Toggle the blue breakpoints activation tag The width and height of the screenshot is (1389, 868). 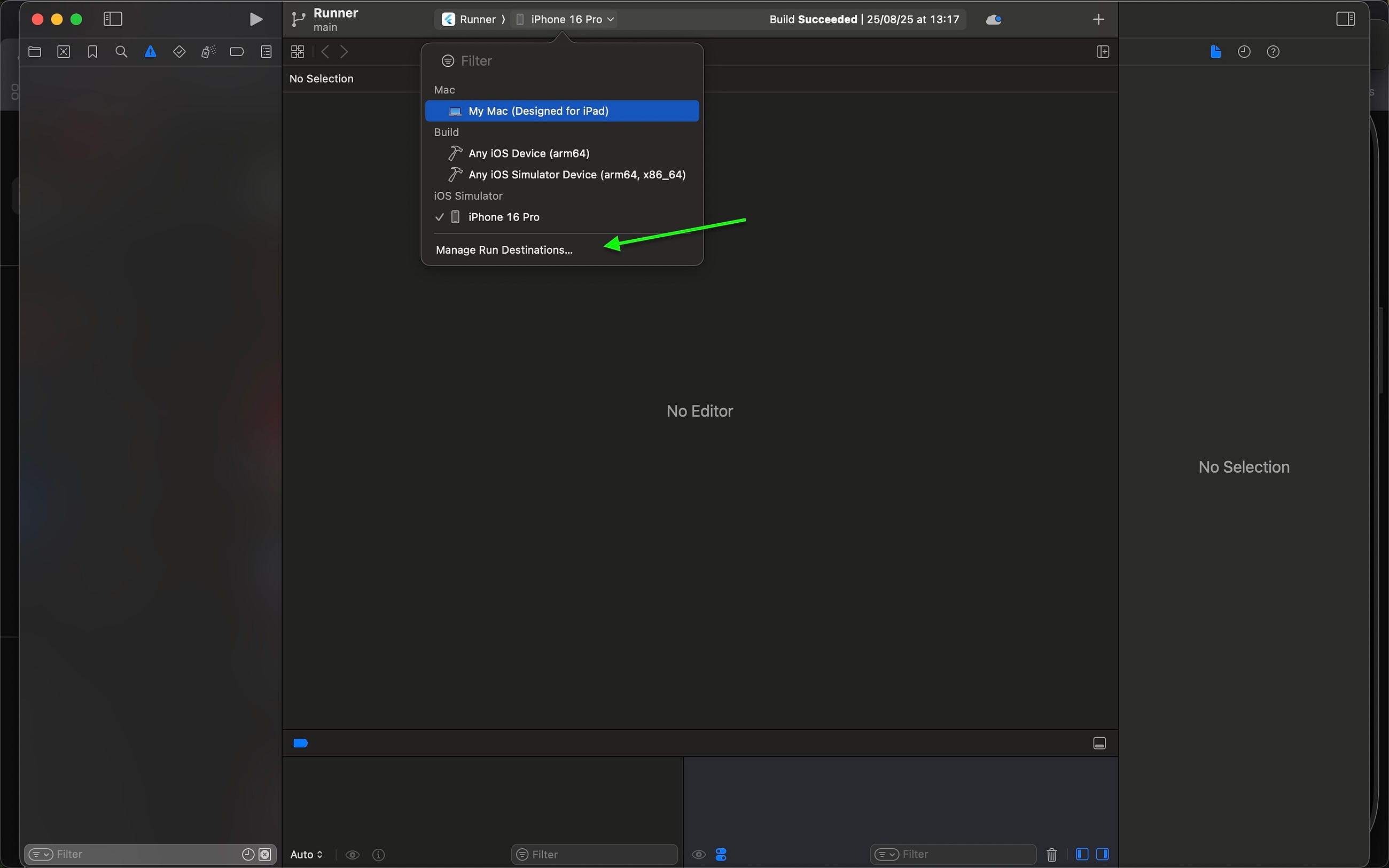click(x=301, y=744)
